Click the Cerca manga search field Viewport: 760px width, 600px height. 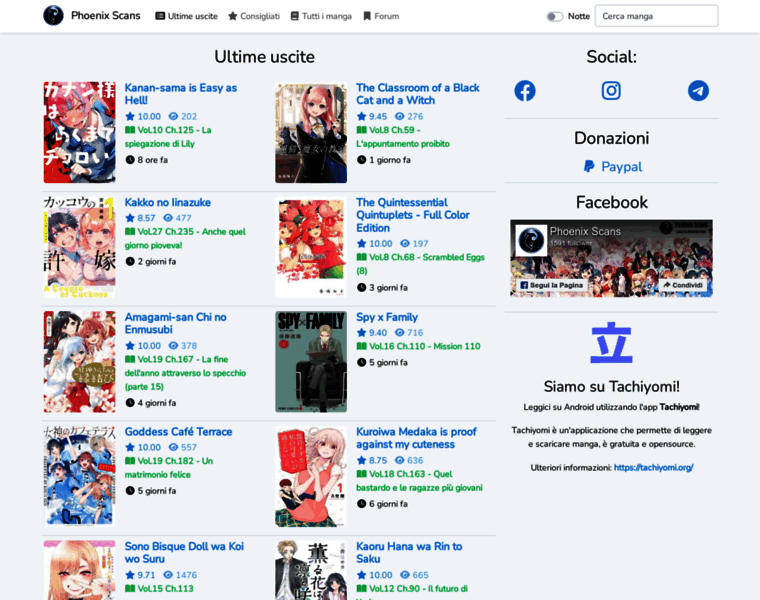656,16
